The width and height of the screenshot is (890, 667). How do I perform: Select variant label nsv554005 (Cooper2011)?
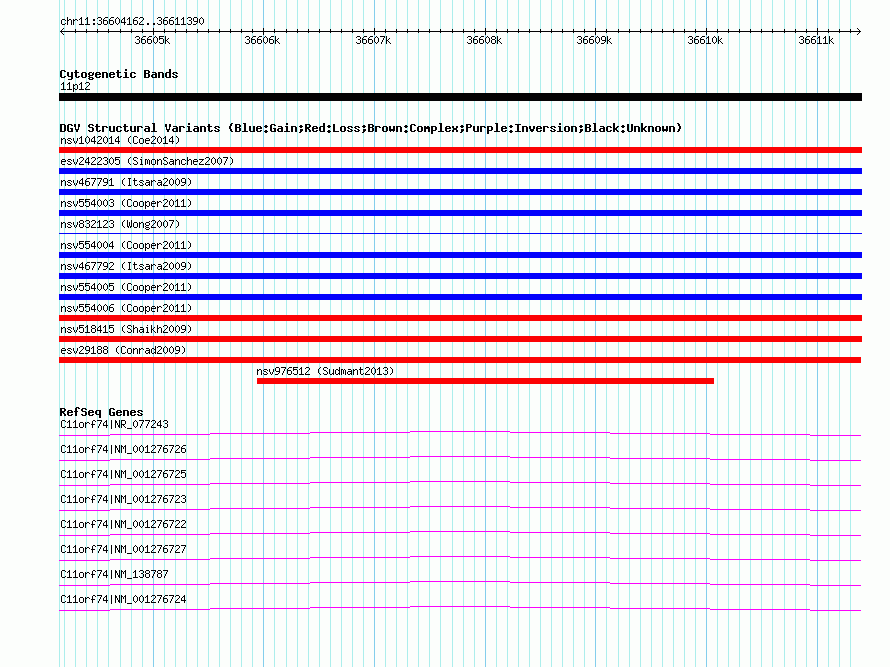(x=126, y=287)
